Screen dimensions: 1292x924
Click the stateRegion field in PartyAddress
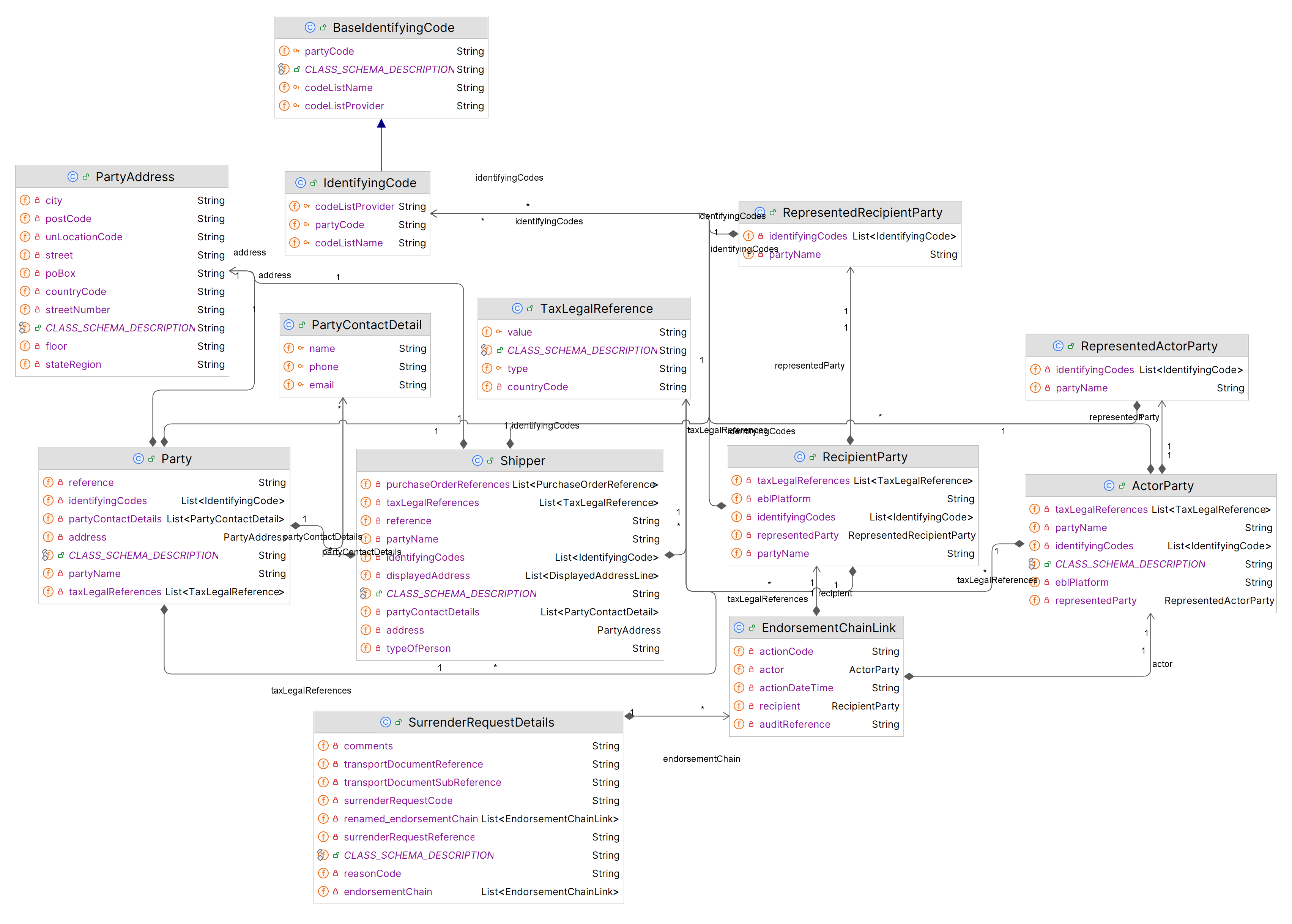122,364
